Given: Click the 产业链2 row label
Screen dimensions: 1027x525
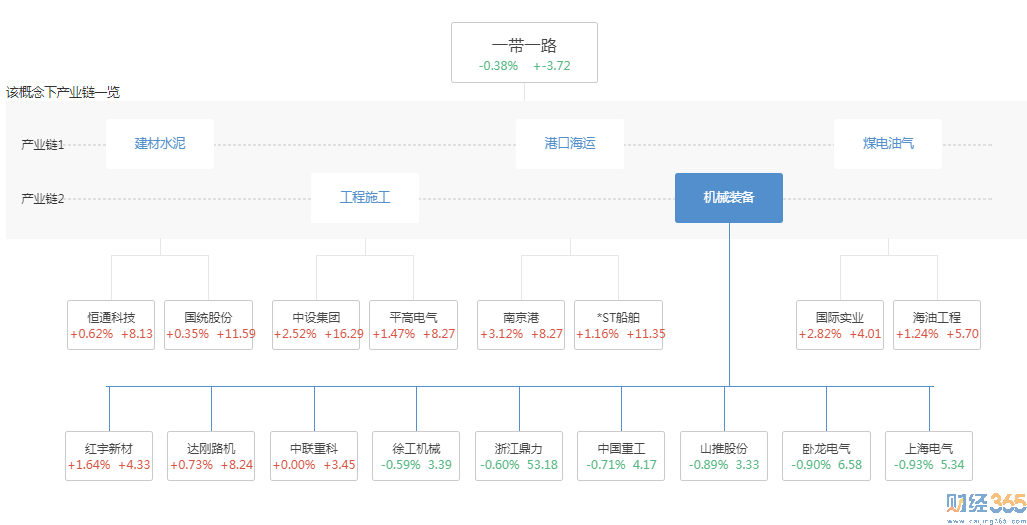Looking at the screenshot, I should coord(43,198).
